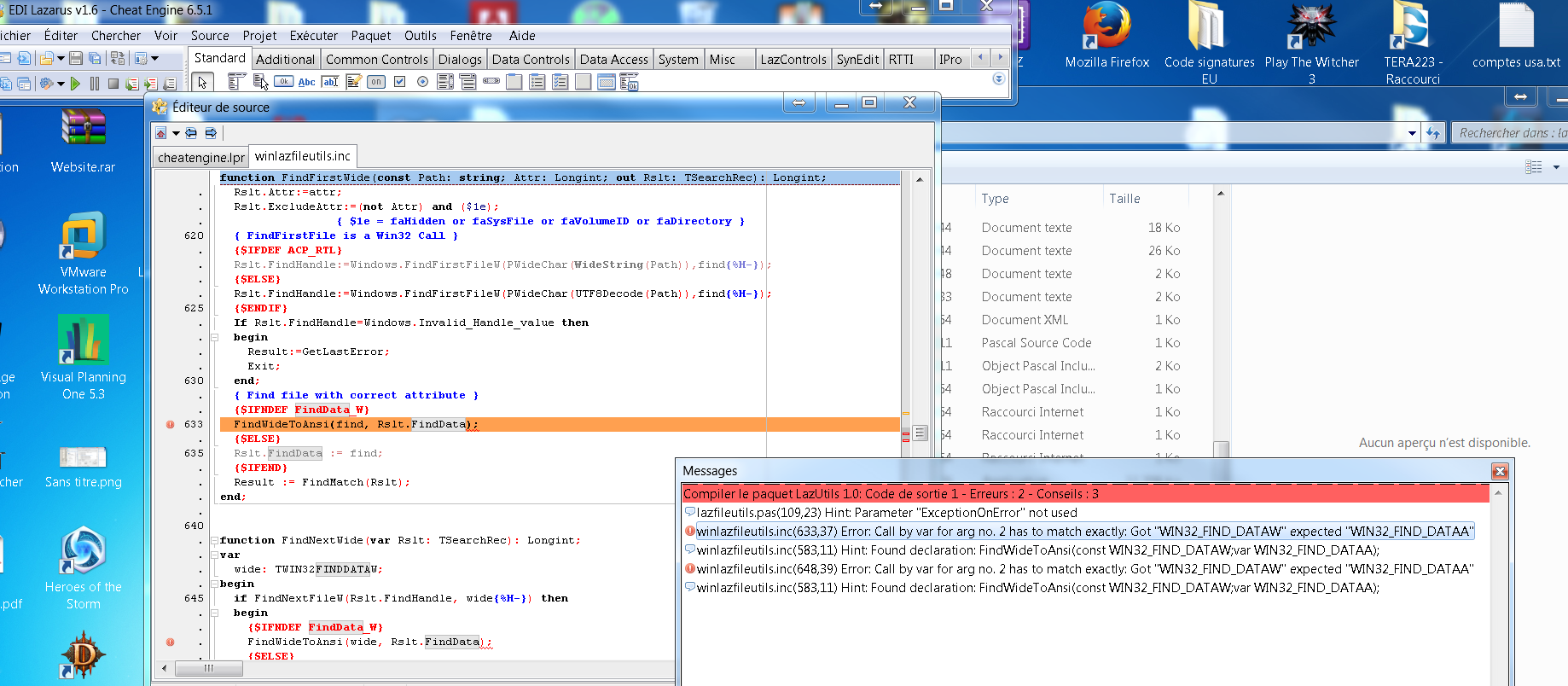
Task: Select the error message for line 633,37
Action: (x=1083, y=532)
